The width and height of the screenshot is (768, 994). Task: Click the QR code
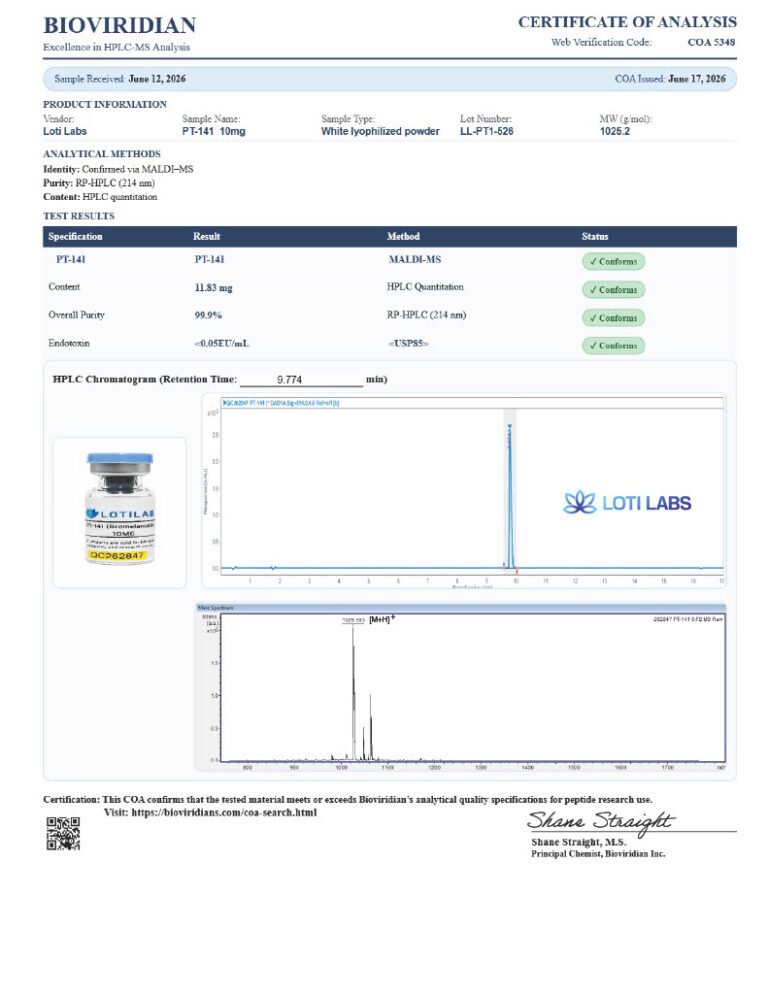point(63,833)
